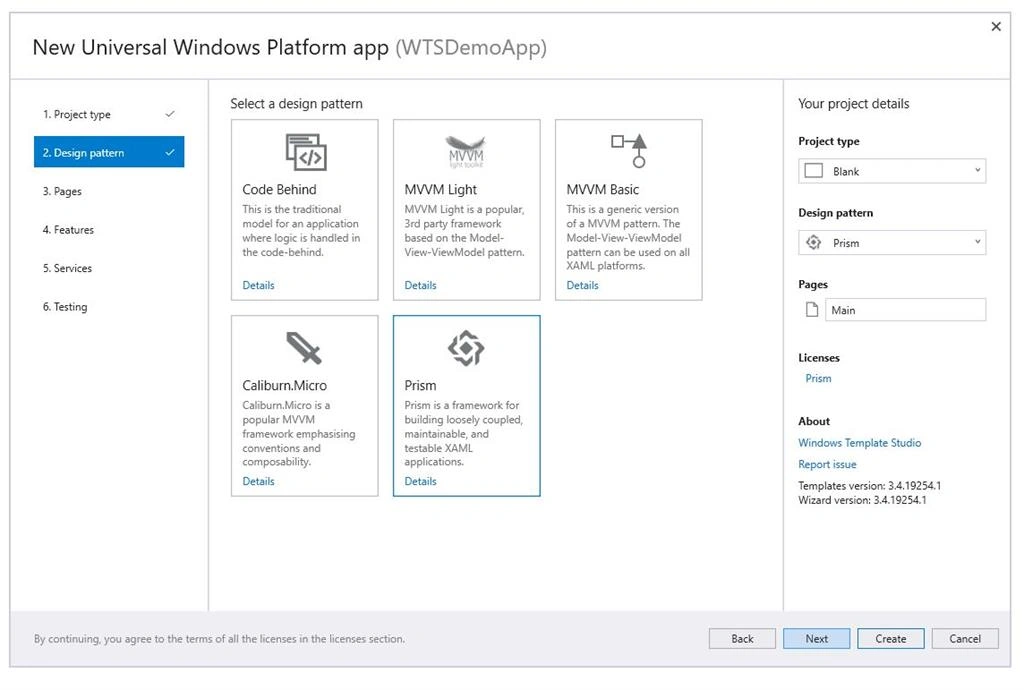Click the Caliburn.Micro description text

(x=299, y=433)
